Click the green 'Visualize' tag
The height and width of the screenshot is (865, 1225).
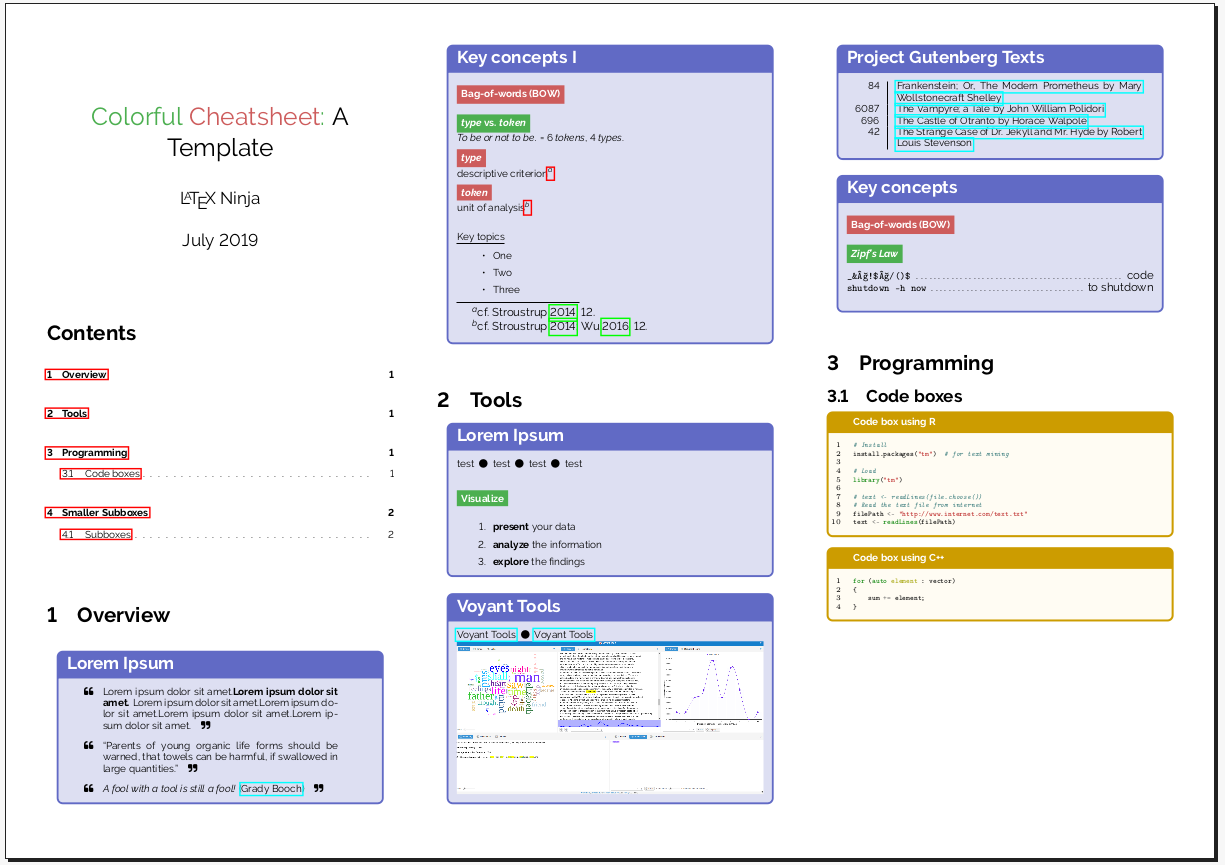coord(483,498)
